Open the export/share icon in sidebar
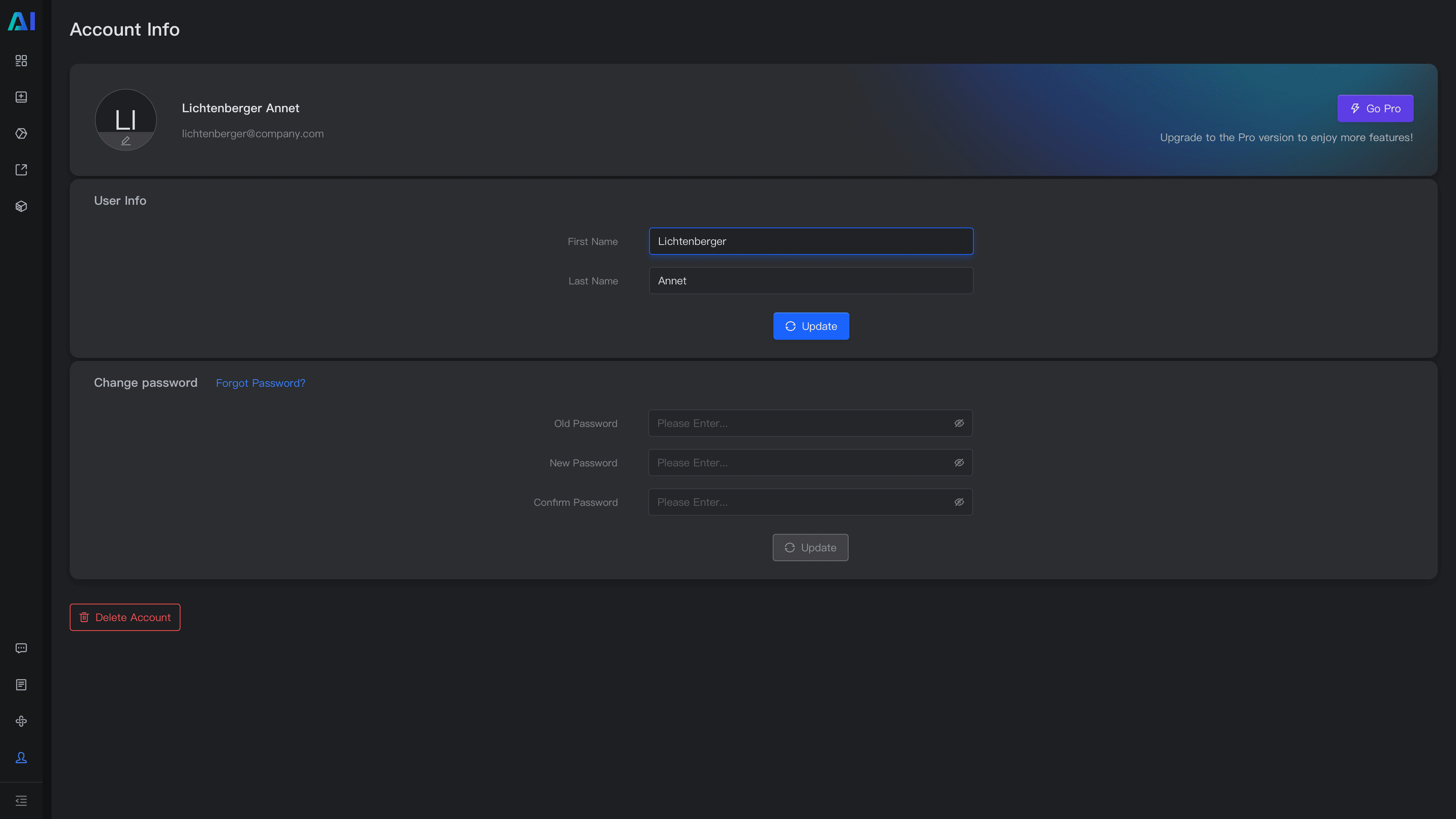This screenshot has height=819, width=1456. (21, 169)
